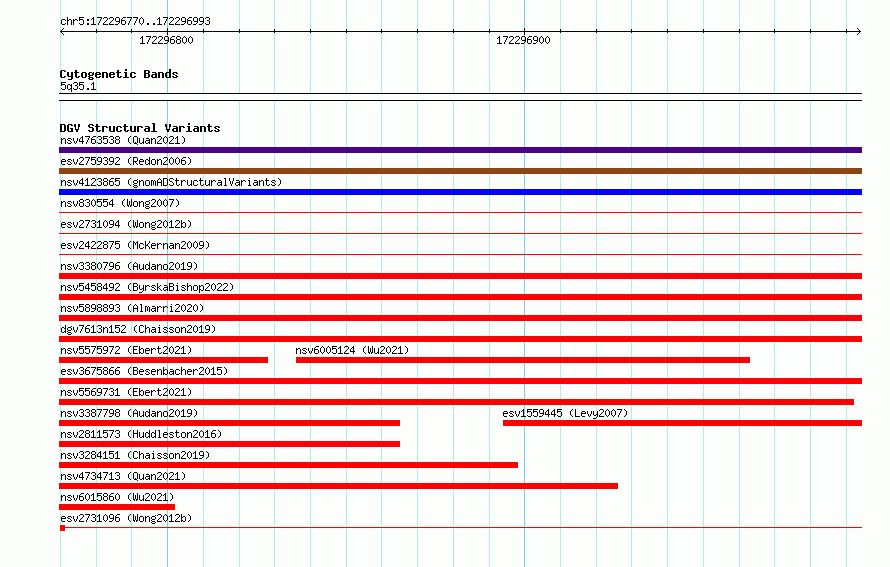Select the red bar under esv3675866 (Besenbacher2015)

point(460,381)
